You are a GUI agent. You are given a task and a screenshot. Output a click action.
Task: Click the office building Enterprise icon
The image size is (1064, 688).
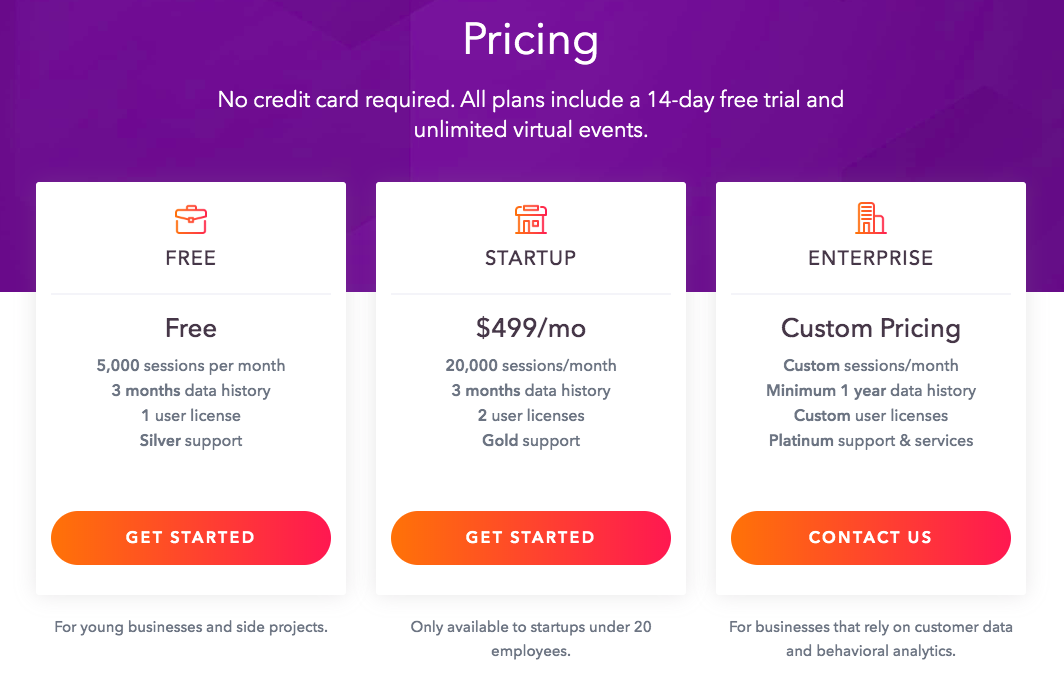tap(870, 218)
